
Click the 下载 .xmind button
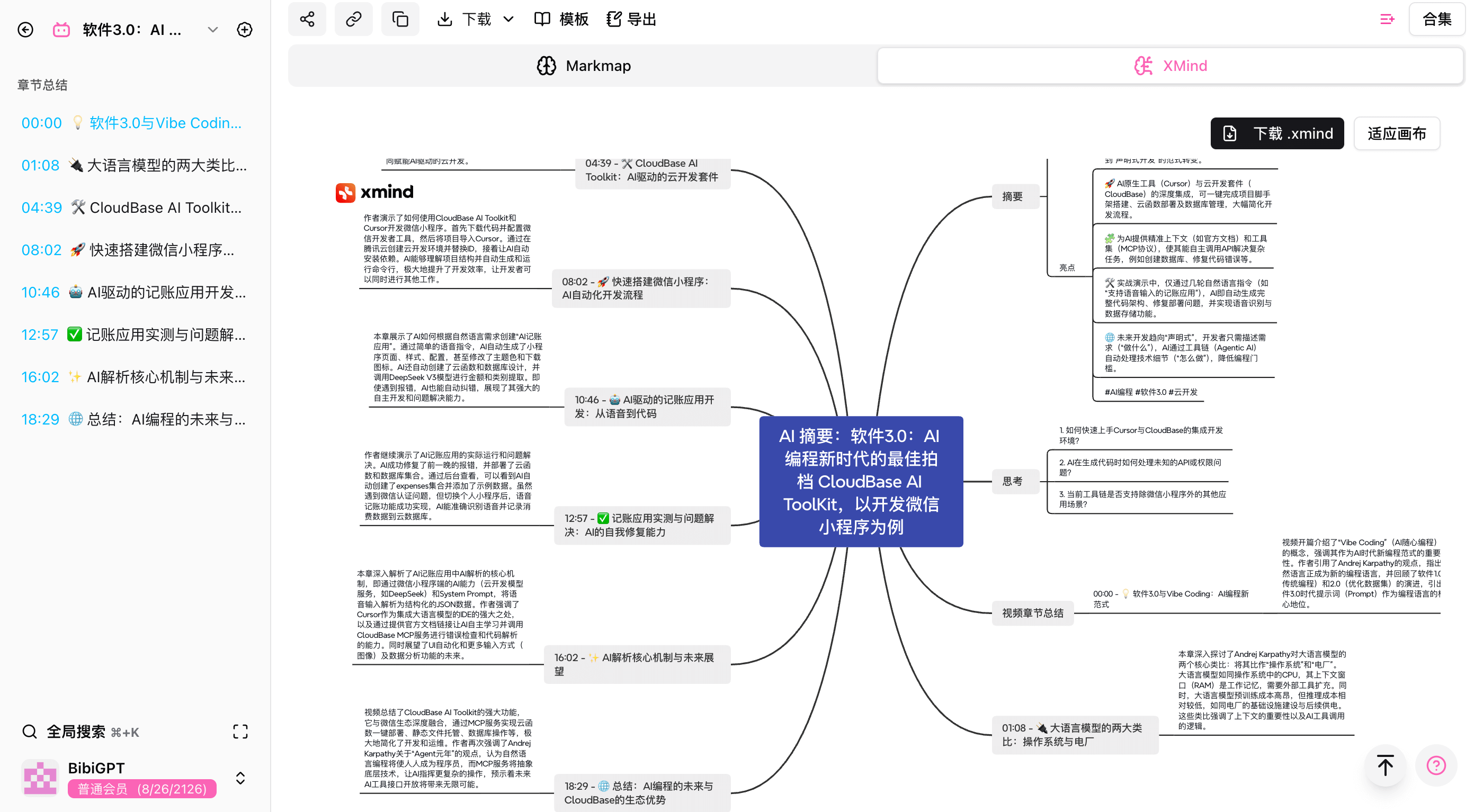(x=1277, y=133)
